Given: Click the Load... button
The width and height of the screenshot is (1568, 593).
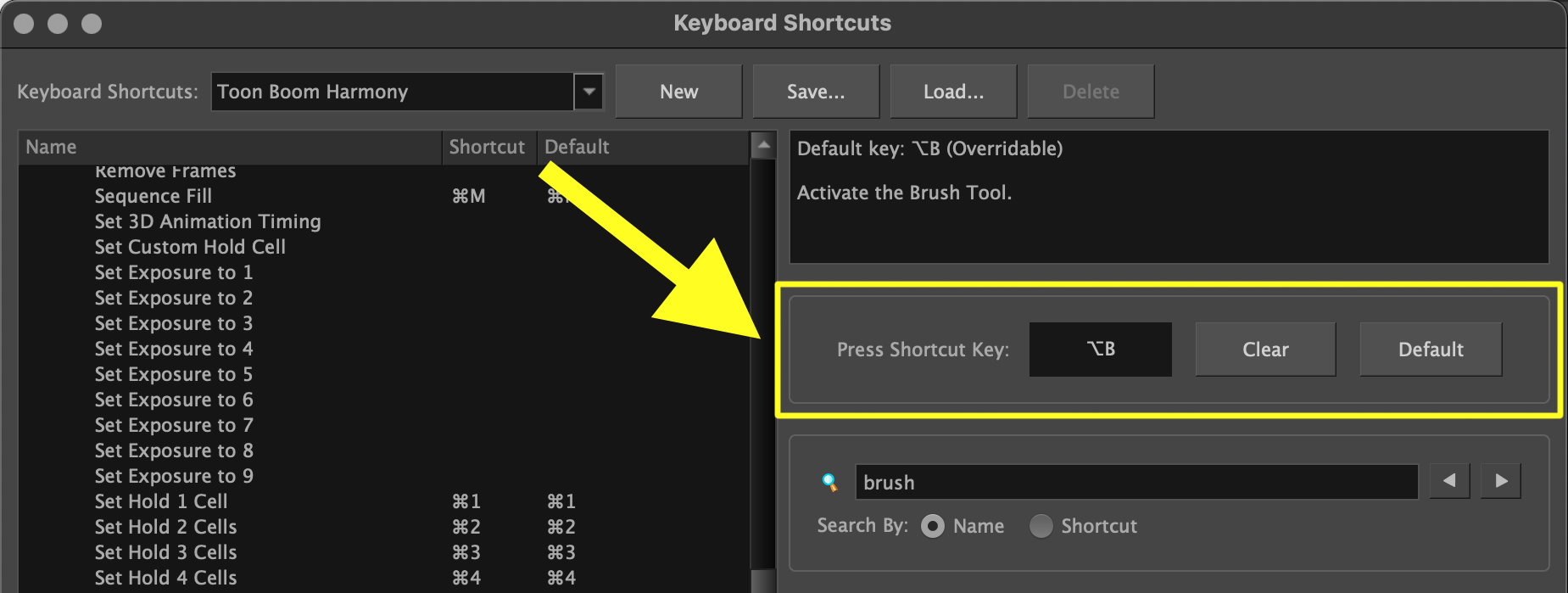Looking at the screenshot, I should [x=953, y=92].
